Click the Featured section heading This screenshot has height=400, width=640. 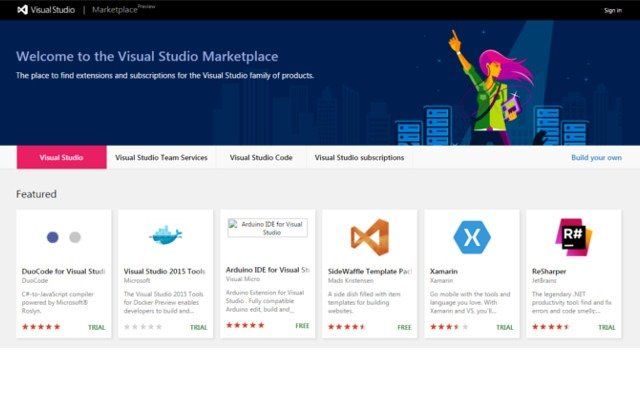click(x=36, y=194)
